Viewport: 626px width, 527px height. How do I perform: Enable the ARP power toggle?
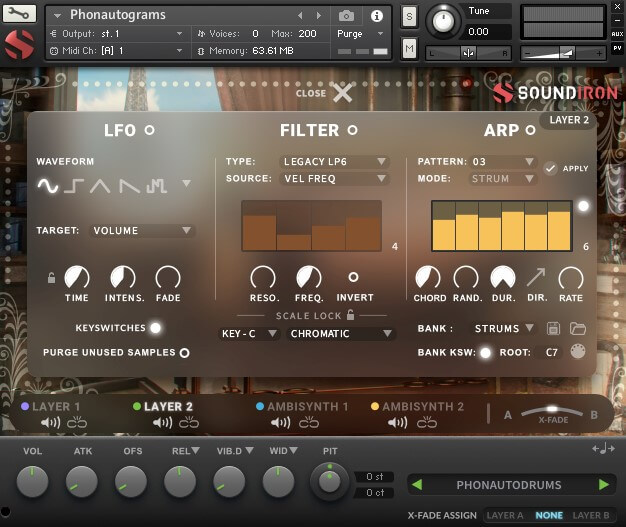click(531, 130)
